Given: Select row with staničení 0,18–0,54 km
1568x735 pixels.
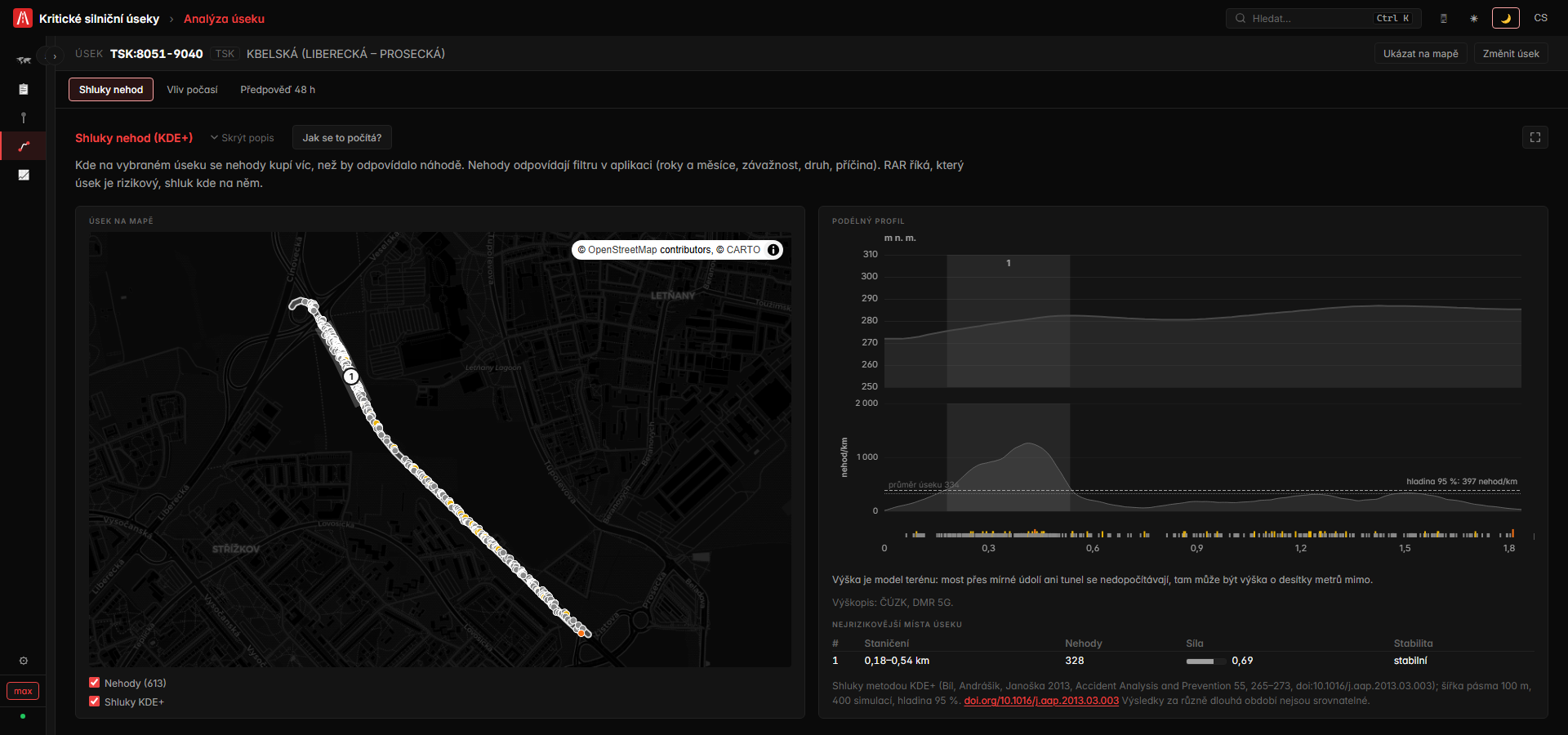Looking at the screenshot, I should [1183, 661].
